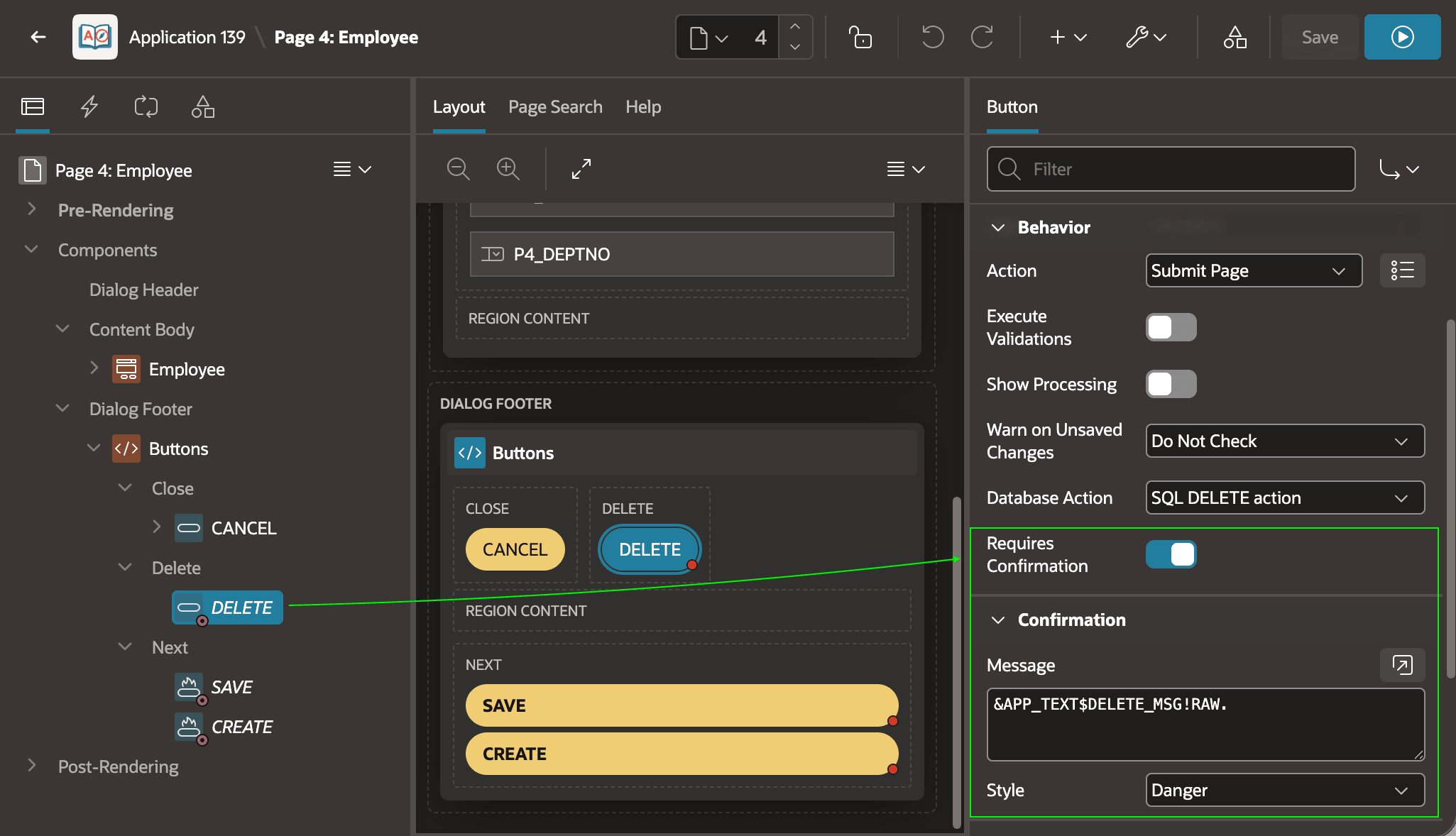
Task: Click the Redo icon in top toolbar
Action: 982,37
